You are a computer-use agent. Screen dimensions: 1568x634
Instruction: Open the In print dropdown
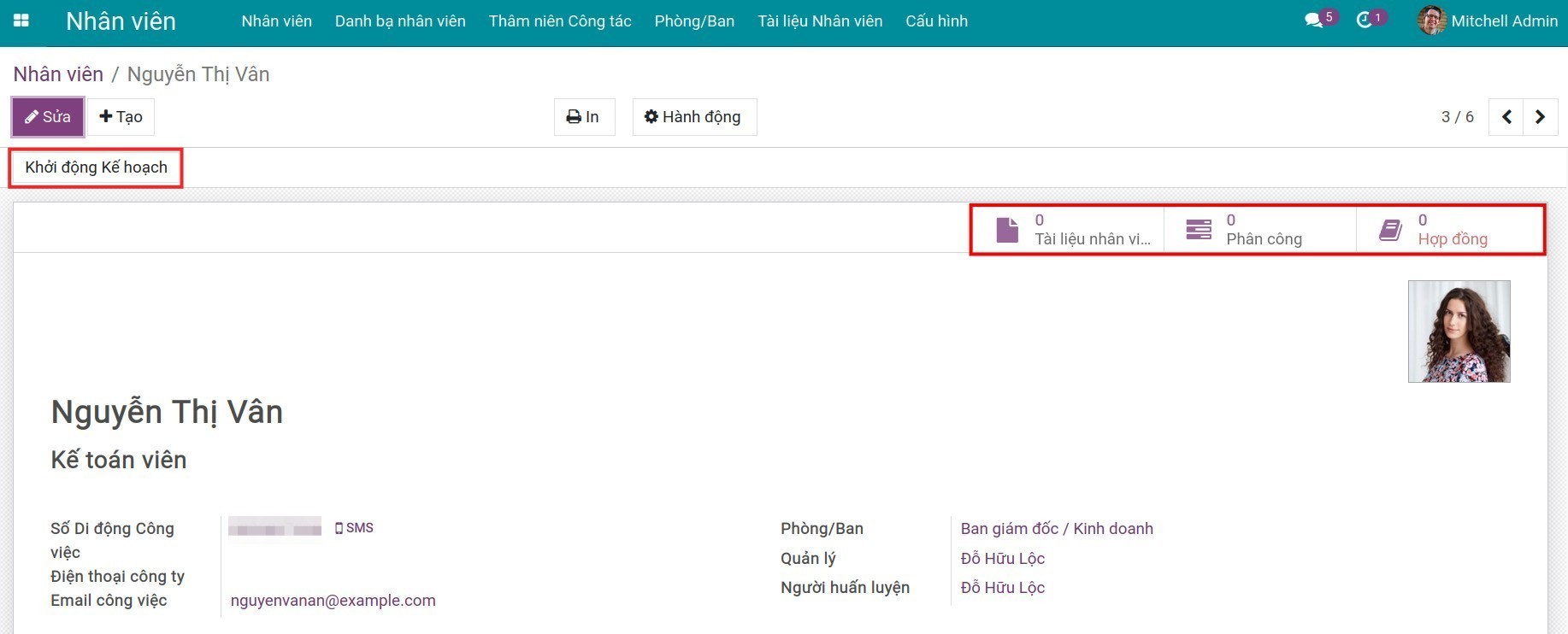(583, 117)
